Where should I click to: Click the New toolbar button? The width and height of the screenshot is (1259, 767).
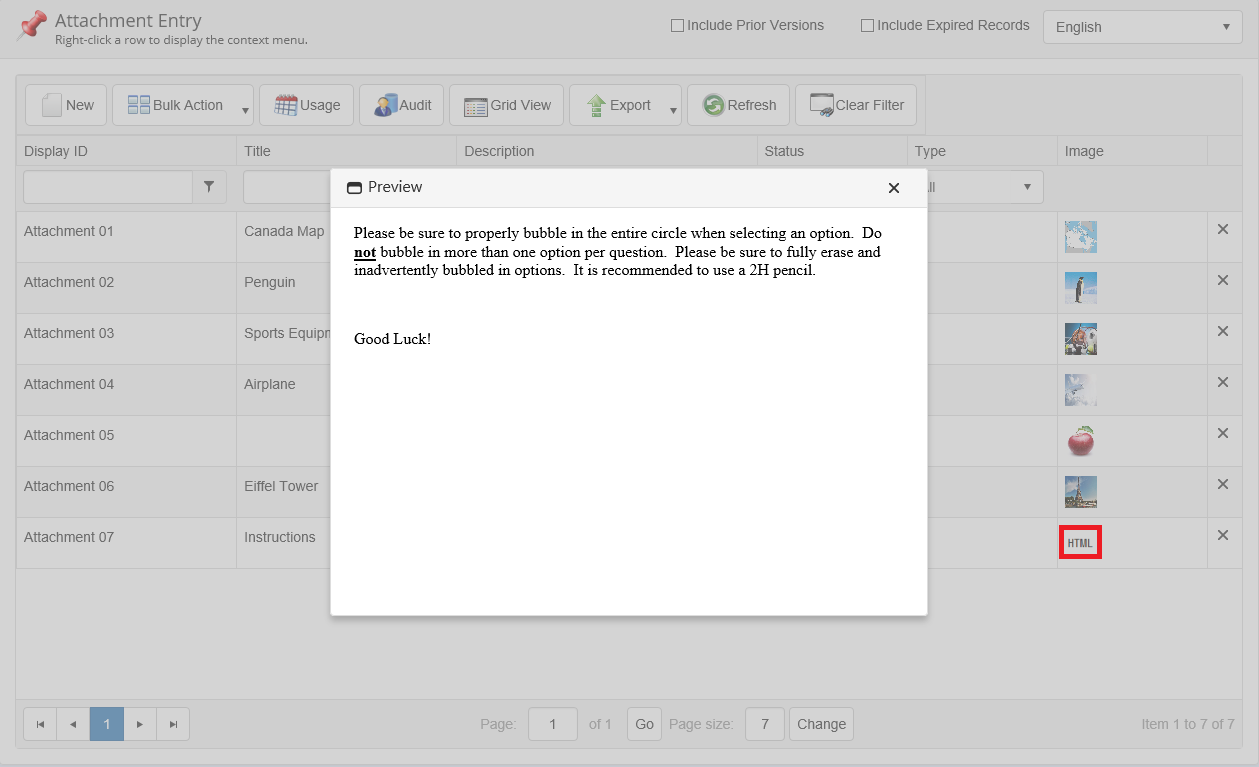point(66,105)
